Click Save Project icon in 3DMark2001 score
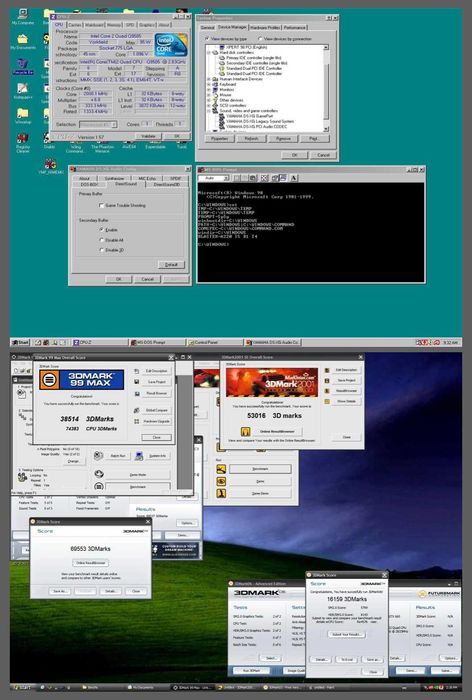Image resolution: width=472 pixels, height=700 pixels. tap(327, 380)
